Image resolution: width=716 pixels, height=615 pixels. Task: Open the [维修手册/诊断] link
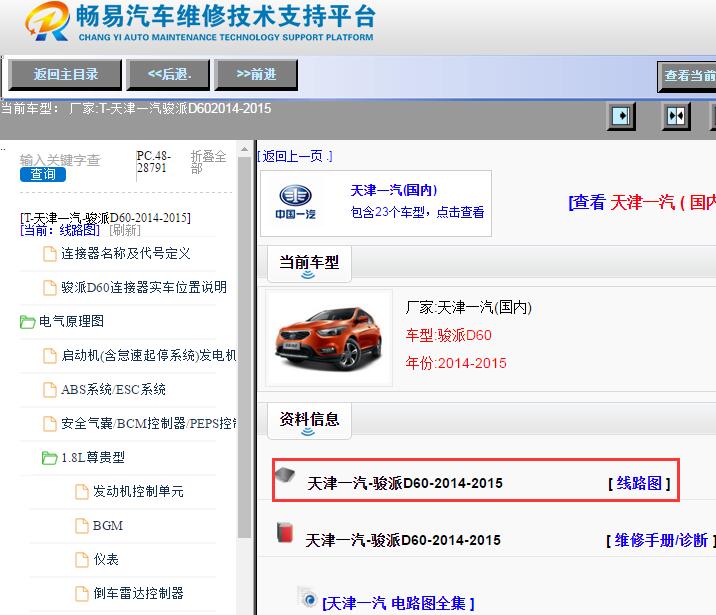point(661,540)
